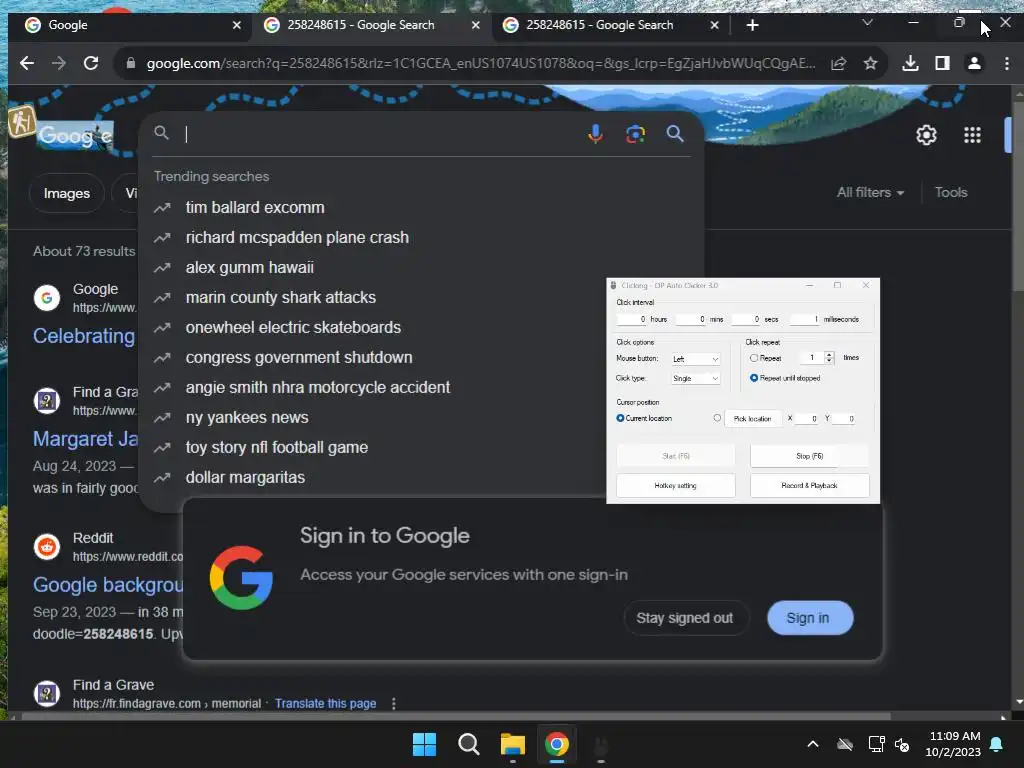The height and width of the screenshot is (768, 1024).
Task: Open the Click type dropdown
Action: 696,379
